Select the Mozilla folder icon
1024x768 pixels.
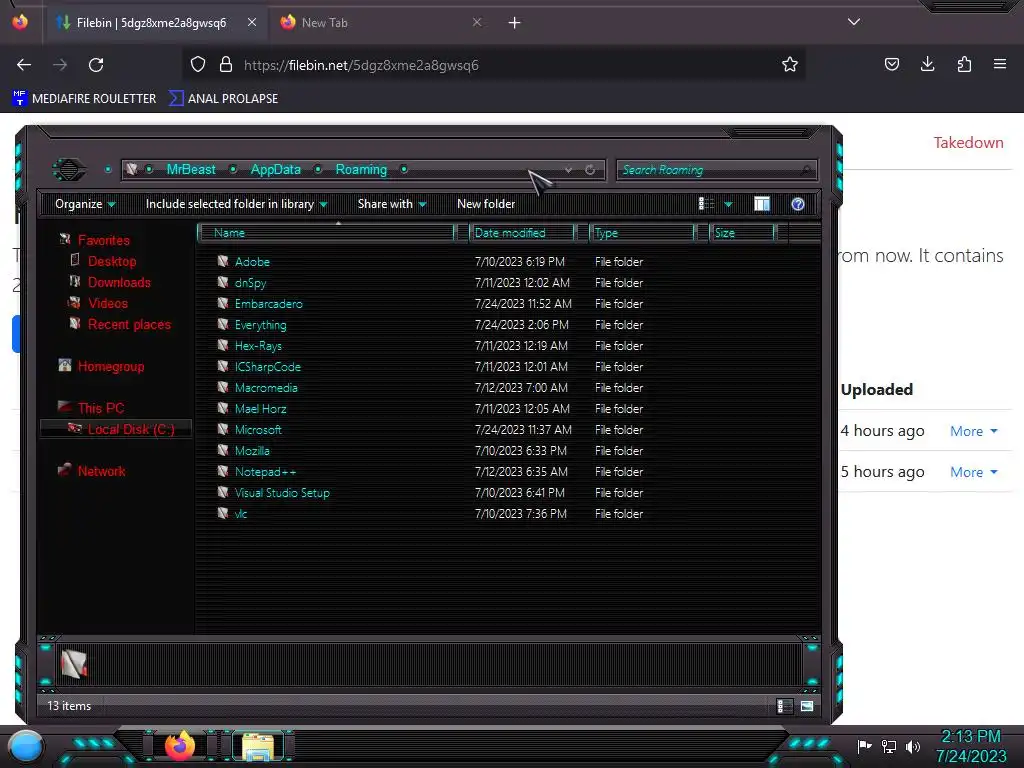coord(223,450)
